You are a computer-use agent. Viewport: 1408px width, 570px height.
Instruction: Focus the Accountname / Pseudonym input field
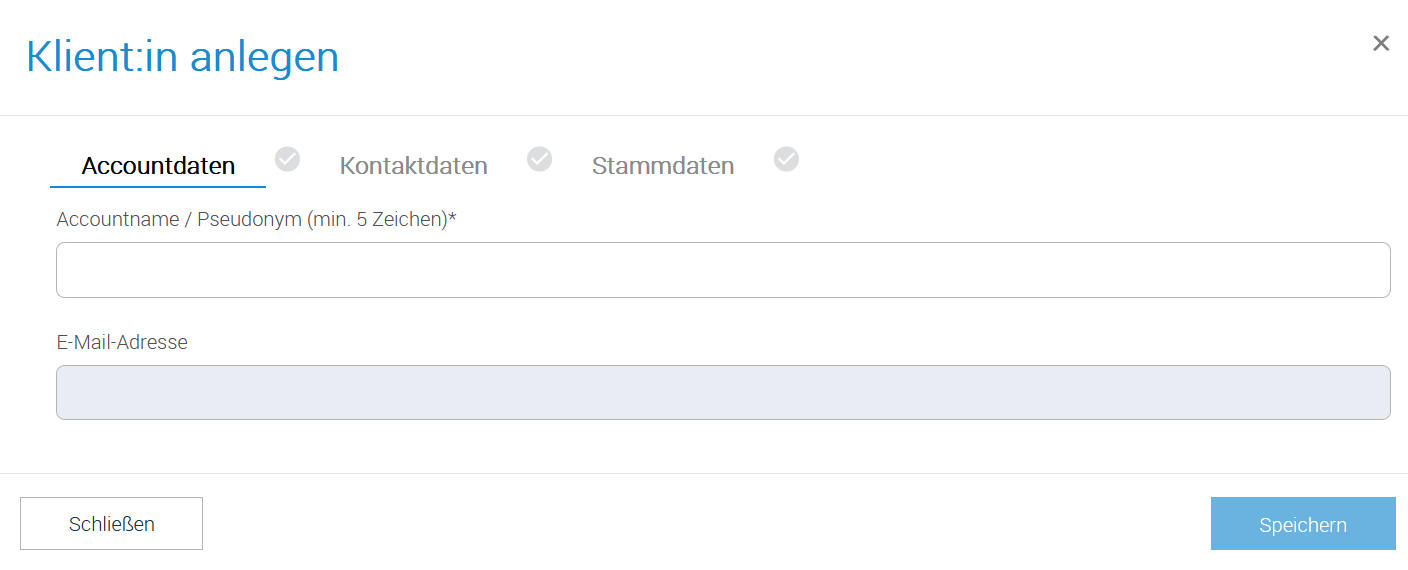click(723, 270)
